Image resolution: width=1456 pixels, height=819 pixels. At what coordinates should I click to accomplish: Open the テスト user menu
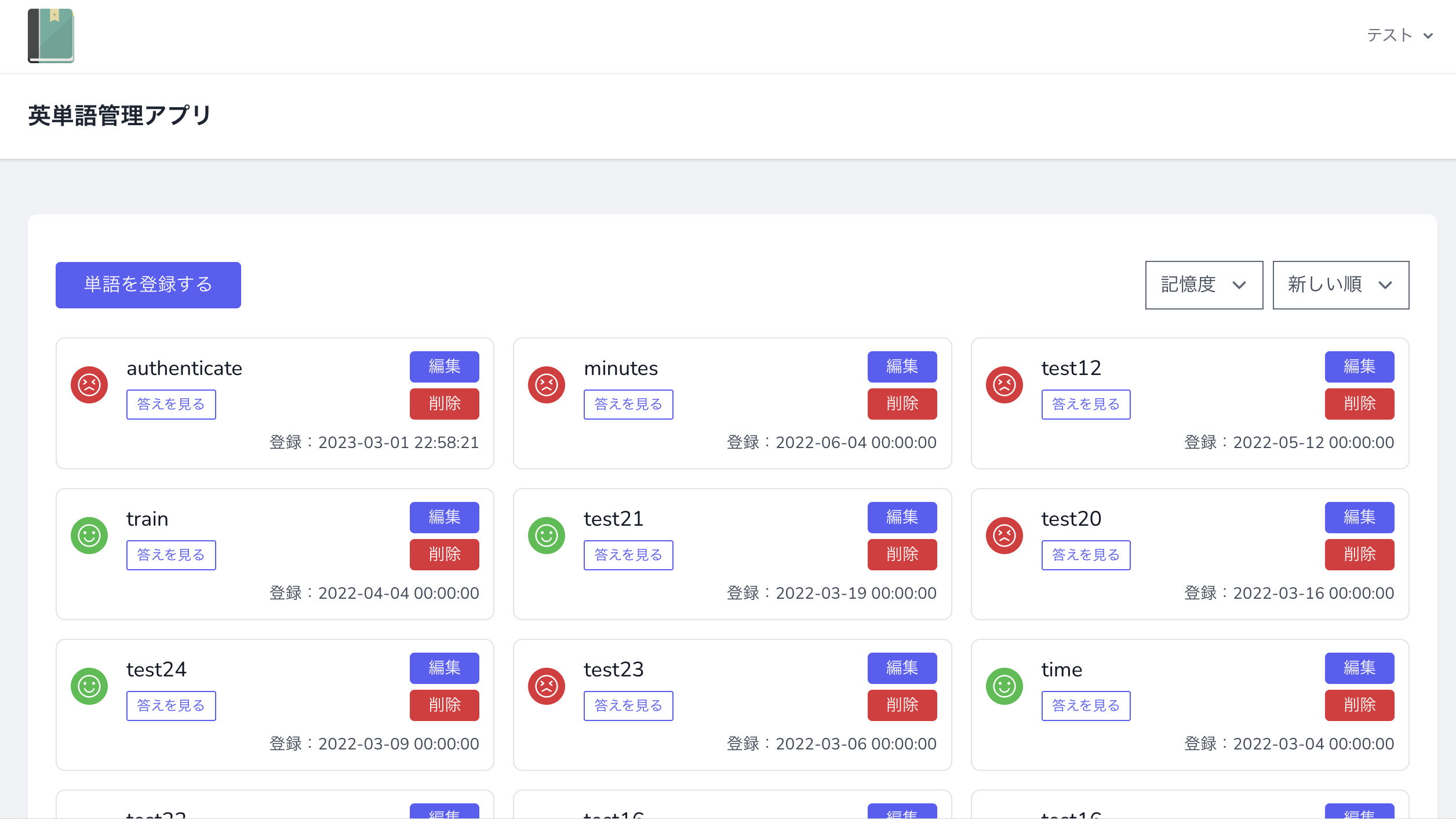coord(1400,35)
